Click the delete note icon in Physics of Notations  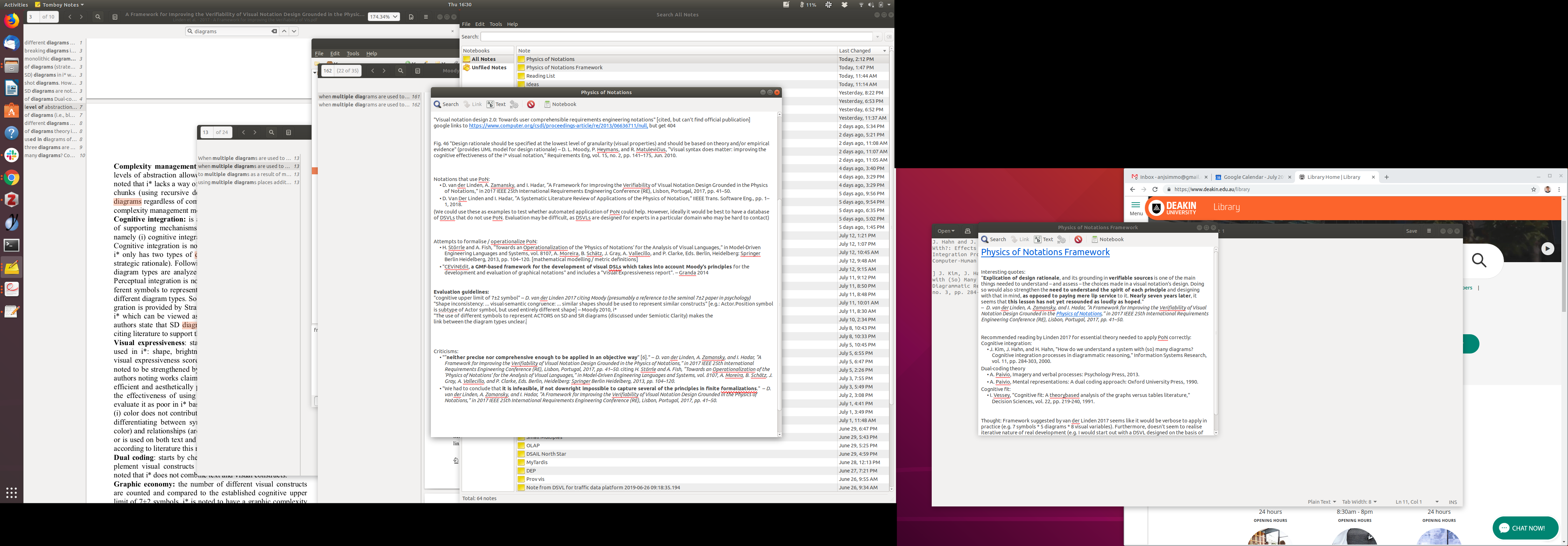click(x=531, y=105)
